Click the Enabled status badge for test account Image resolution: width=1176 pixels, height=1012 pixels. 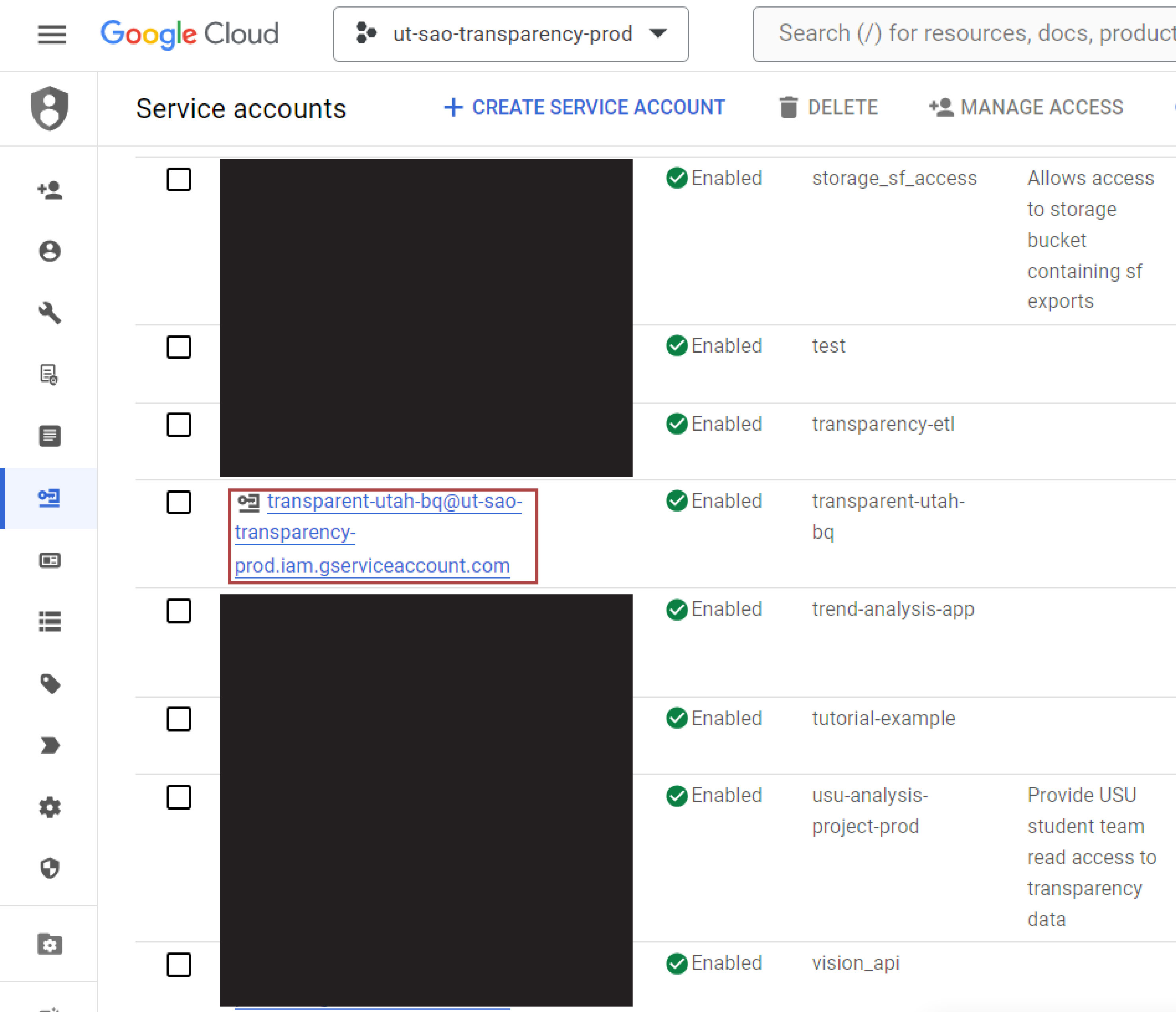(714, 345)
